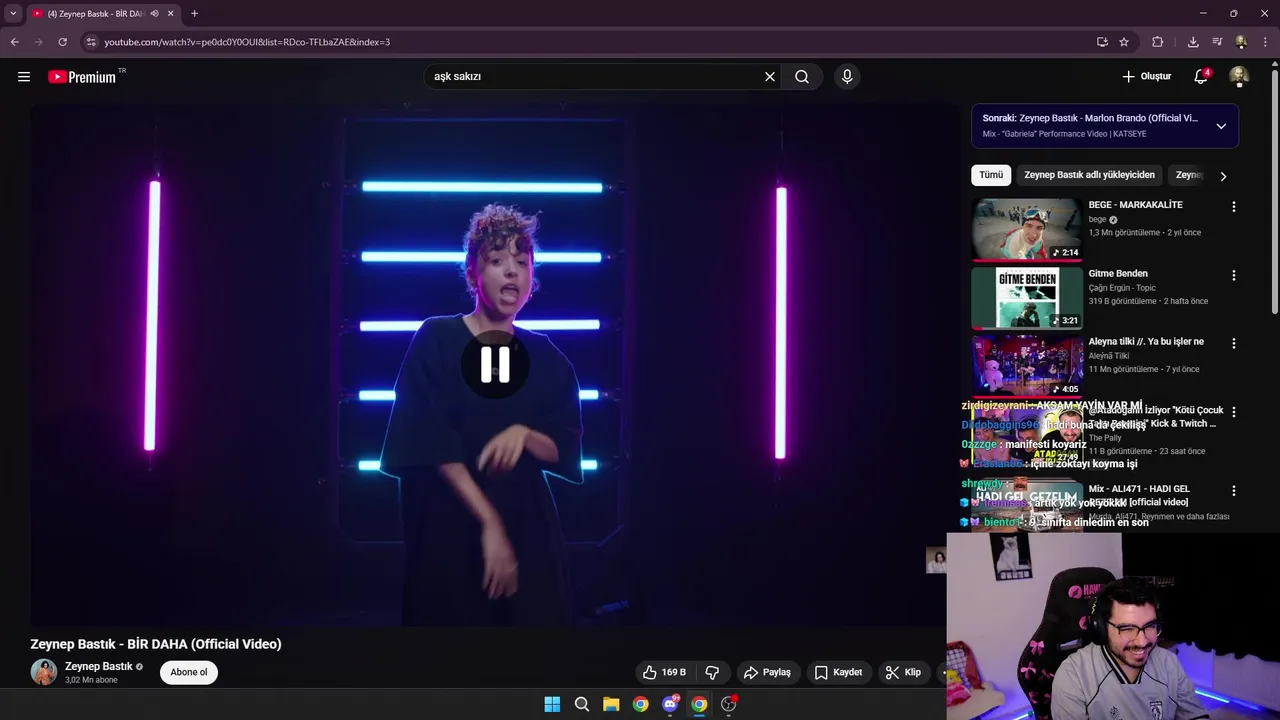Open options for Aleyna tilki video
Viewport: 1280px width, 720px height.
pyautogui.click(x=1233, y=343)
